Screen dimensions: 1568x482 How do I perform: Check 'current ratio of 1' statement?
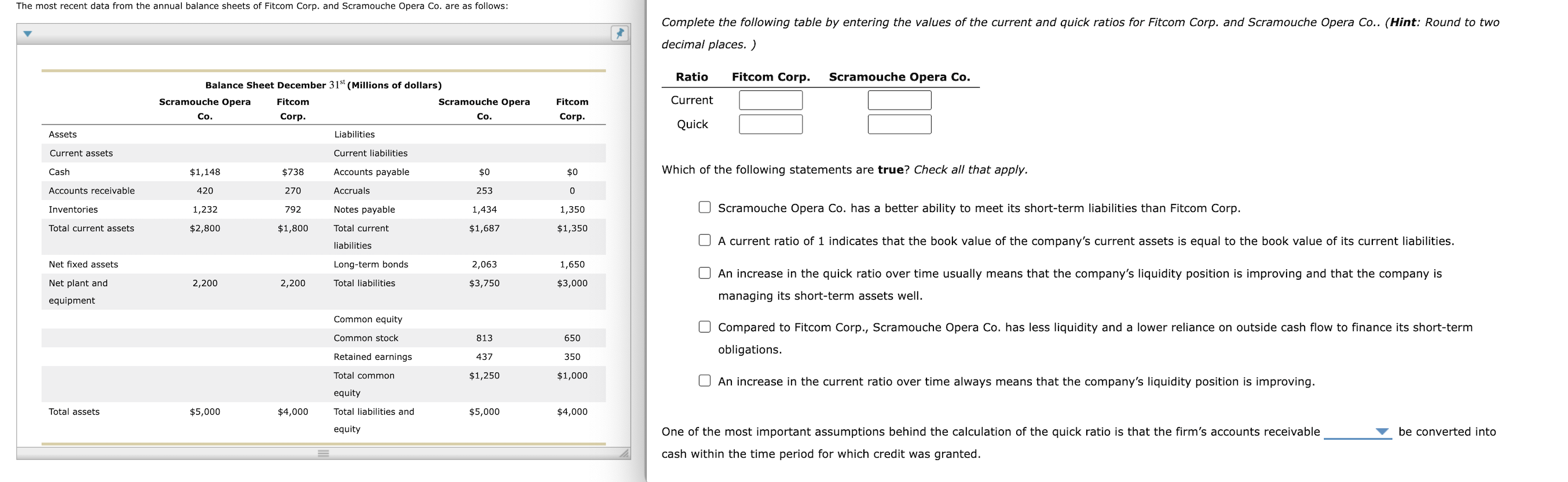tap(704, 240)
